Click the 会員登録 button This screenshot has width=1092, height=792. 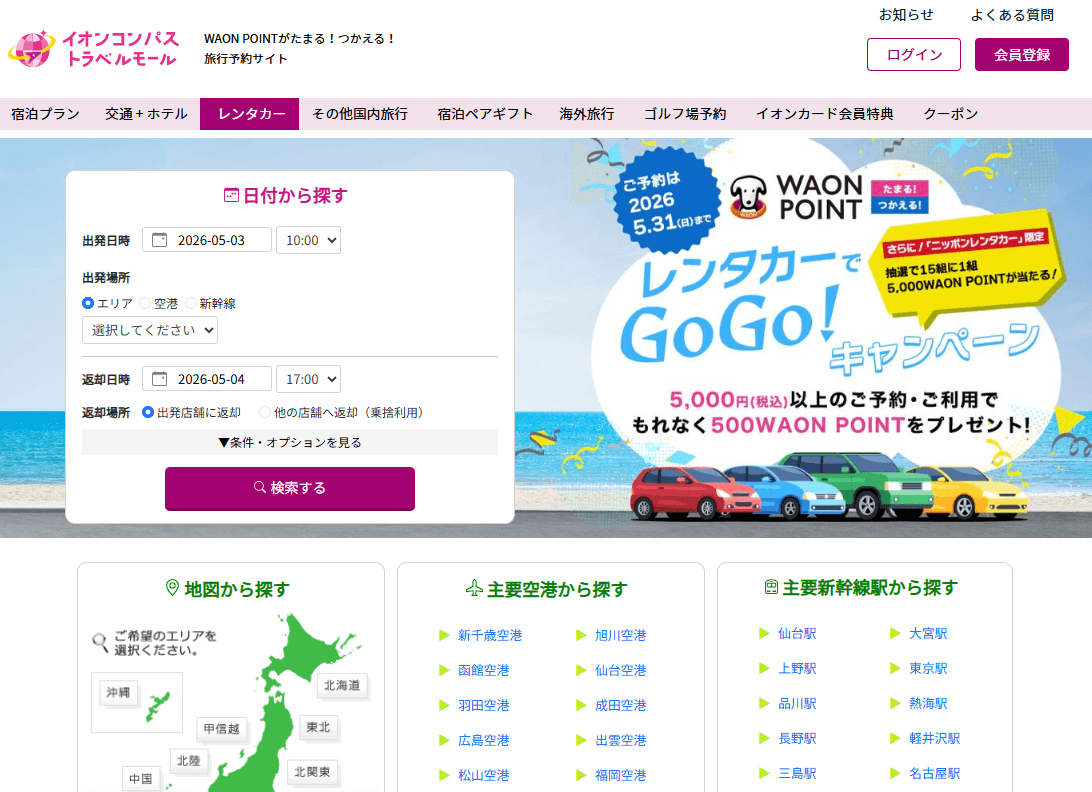pyautogui.click(x=1022, y=54)
